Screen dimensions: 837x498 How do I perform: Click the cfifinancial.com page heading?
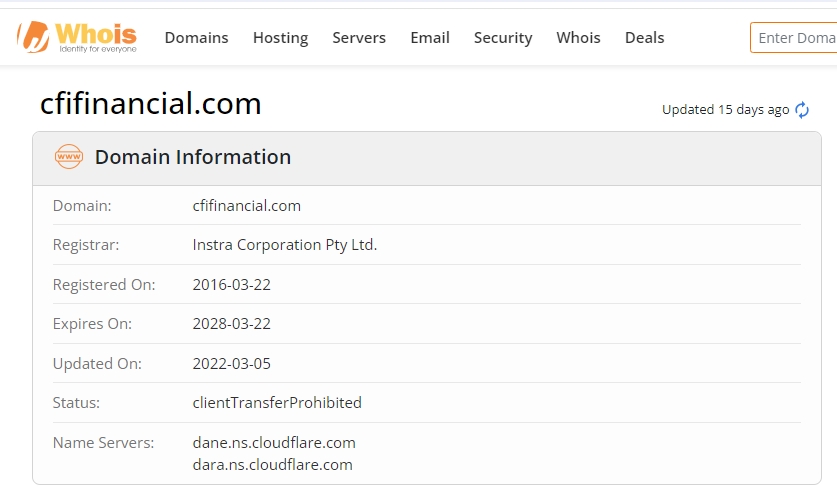150,104
